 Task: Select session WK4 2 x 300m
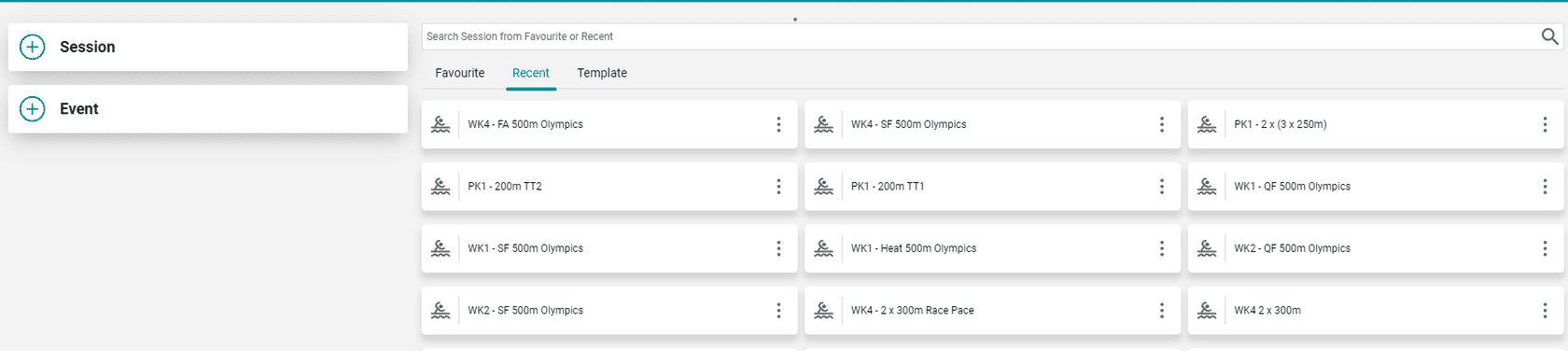point(1376,311)
